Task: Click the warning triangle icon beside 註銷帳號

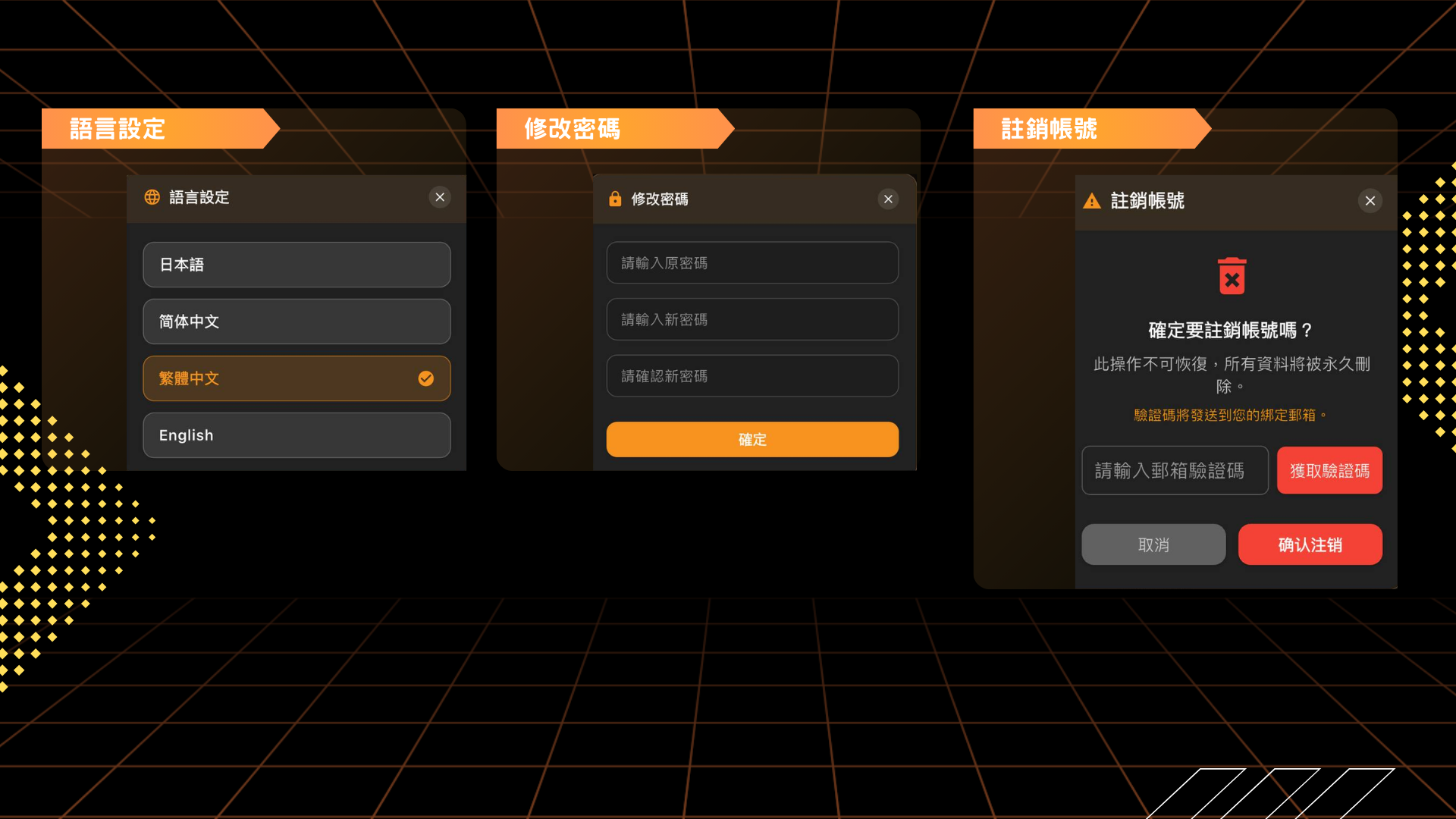Action: point(1091,201)
